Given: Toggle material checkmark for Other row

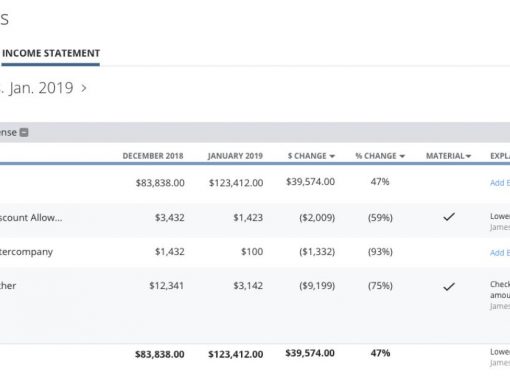Looking at the screenshot, I should (x=449, y=286).
